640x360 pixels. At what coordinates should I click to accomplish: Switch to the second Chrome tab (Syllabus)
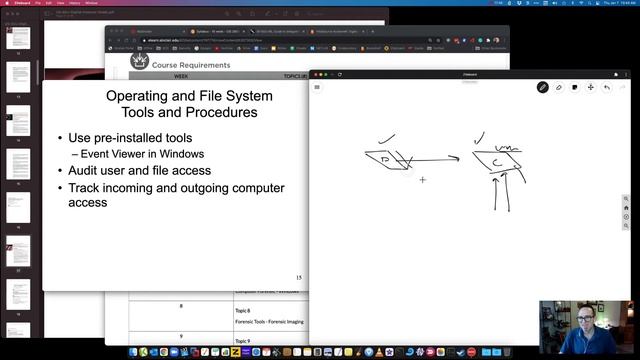(217, 31)
